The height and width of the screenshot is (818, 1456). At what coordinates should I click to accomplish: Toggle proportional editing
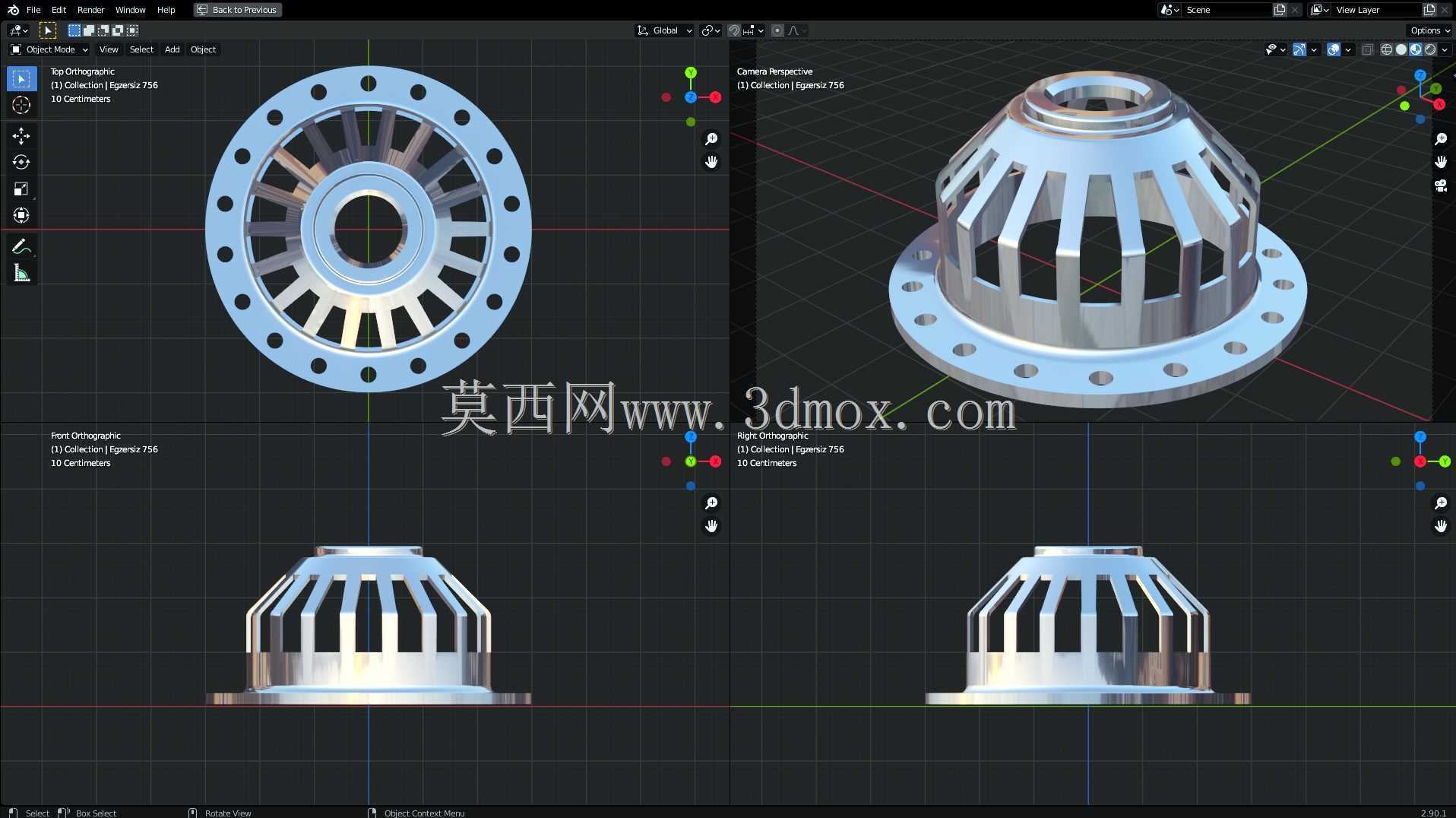(777, 30)
